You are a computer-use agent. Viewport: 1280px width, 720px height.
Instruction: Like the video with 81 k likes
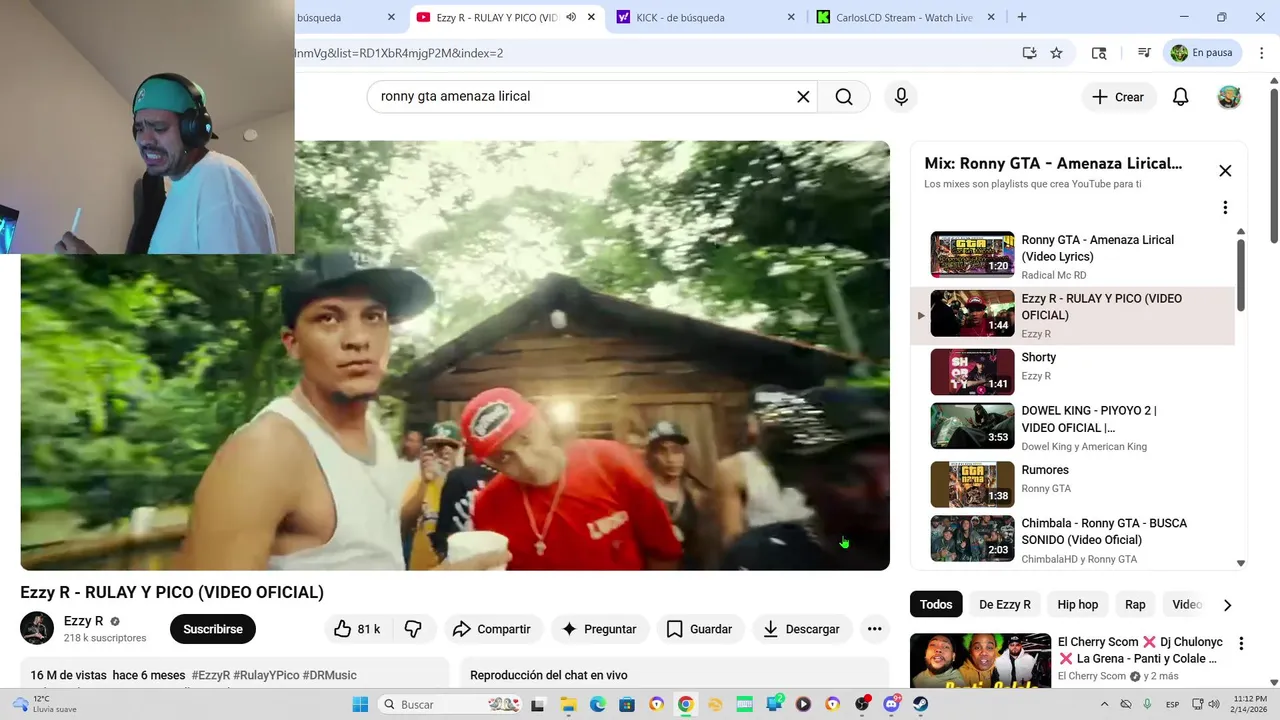357,629
